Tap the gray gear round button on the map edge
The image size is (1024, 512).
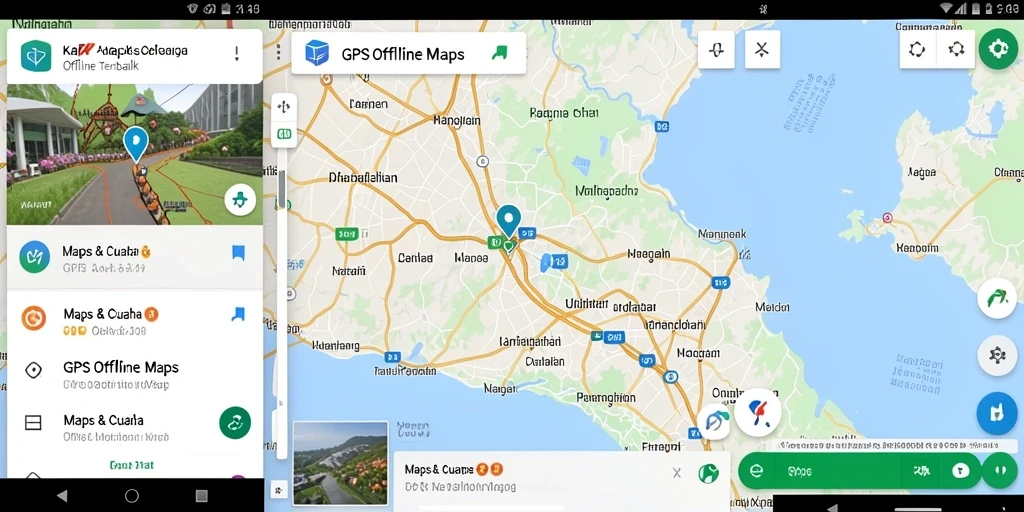(x=997, y=355)
